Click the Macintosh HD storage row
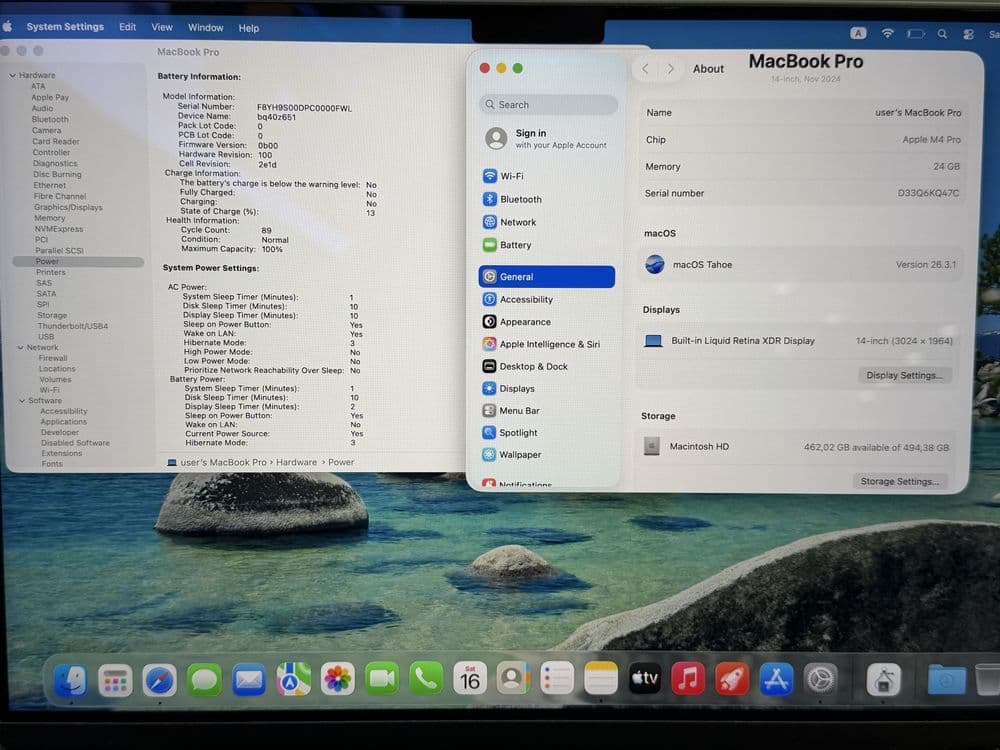Viewport: 1000px width, 750px height. pos(797,447)
